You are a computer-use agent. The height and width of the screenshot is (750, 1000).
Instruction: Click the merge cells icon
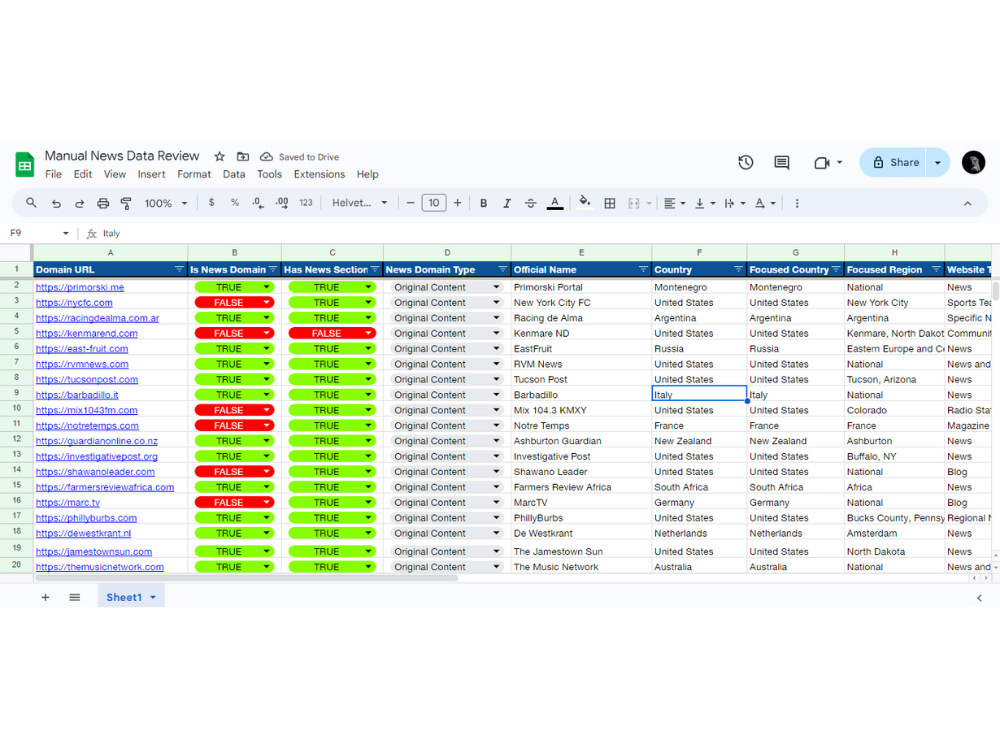tap(633, 203)
